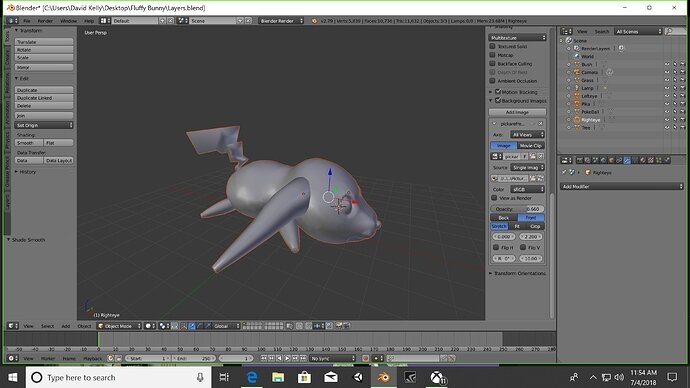Switch to the Movie Clip tab

(531, 145)
